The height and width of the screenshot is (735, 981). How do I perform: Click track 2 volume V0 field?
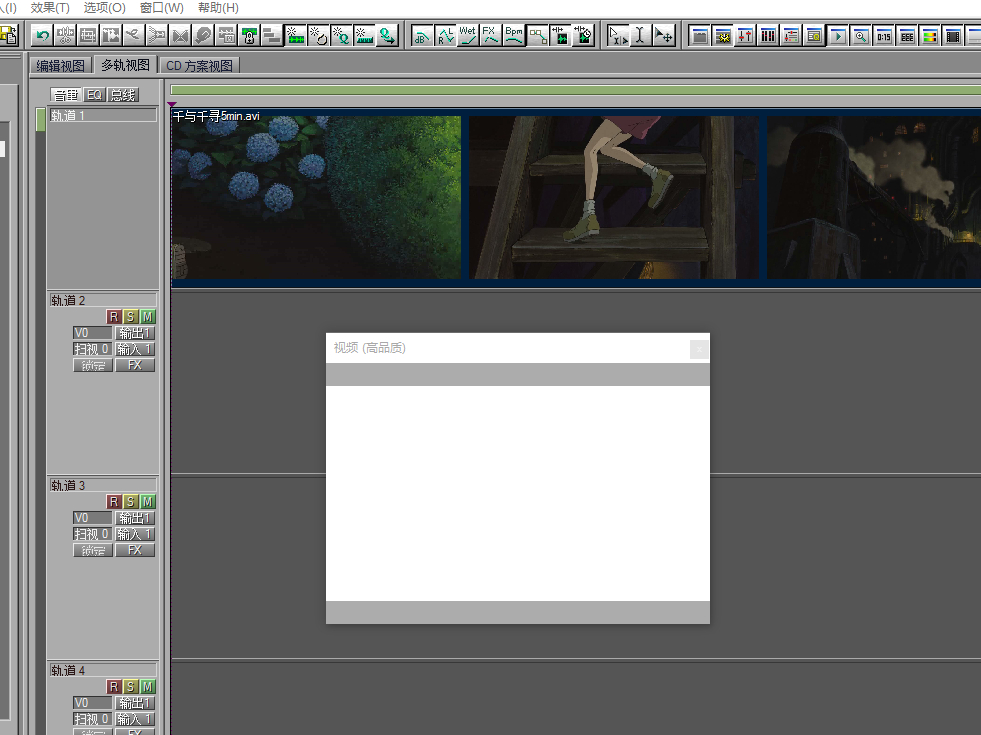tap(92, 333)
